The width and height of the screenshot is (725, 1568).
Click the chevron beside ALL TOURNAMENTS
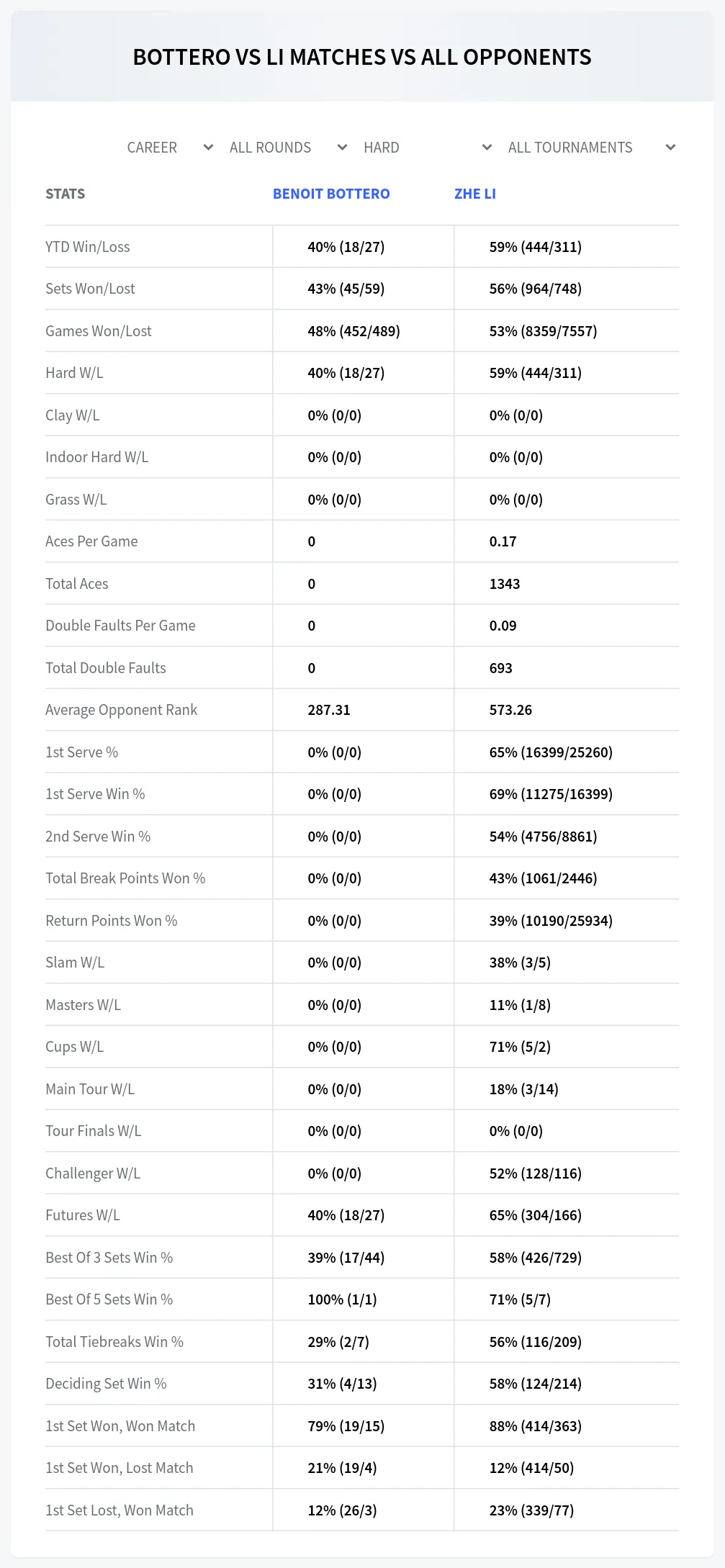(x=670, y=148)
